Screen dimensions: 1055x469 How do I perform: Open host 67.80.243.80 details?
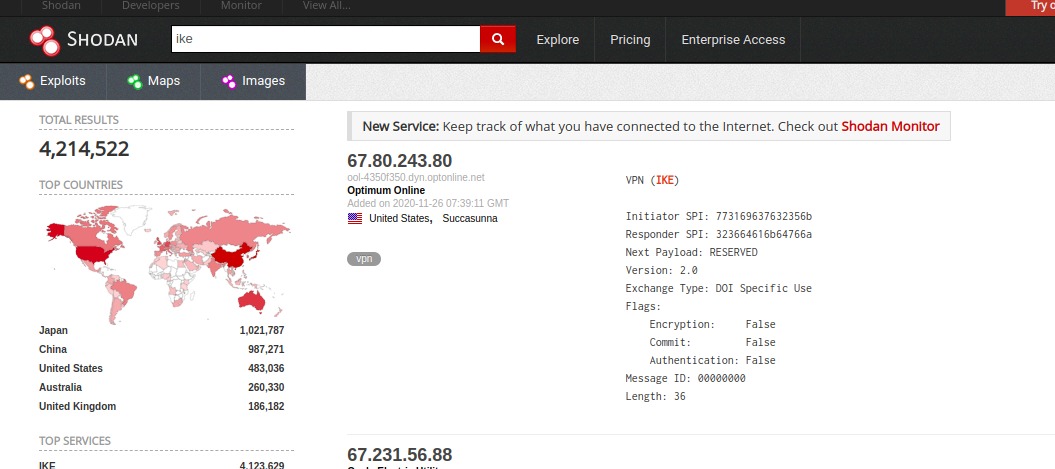tap(400, 161)
